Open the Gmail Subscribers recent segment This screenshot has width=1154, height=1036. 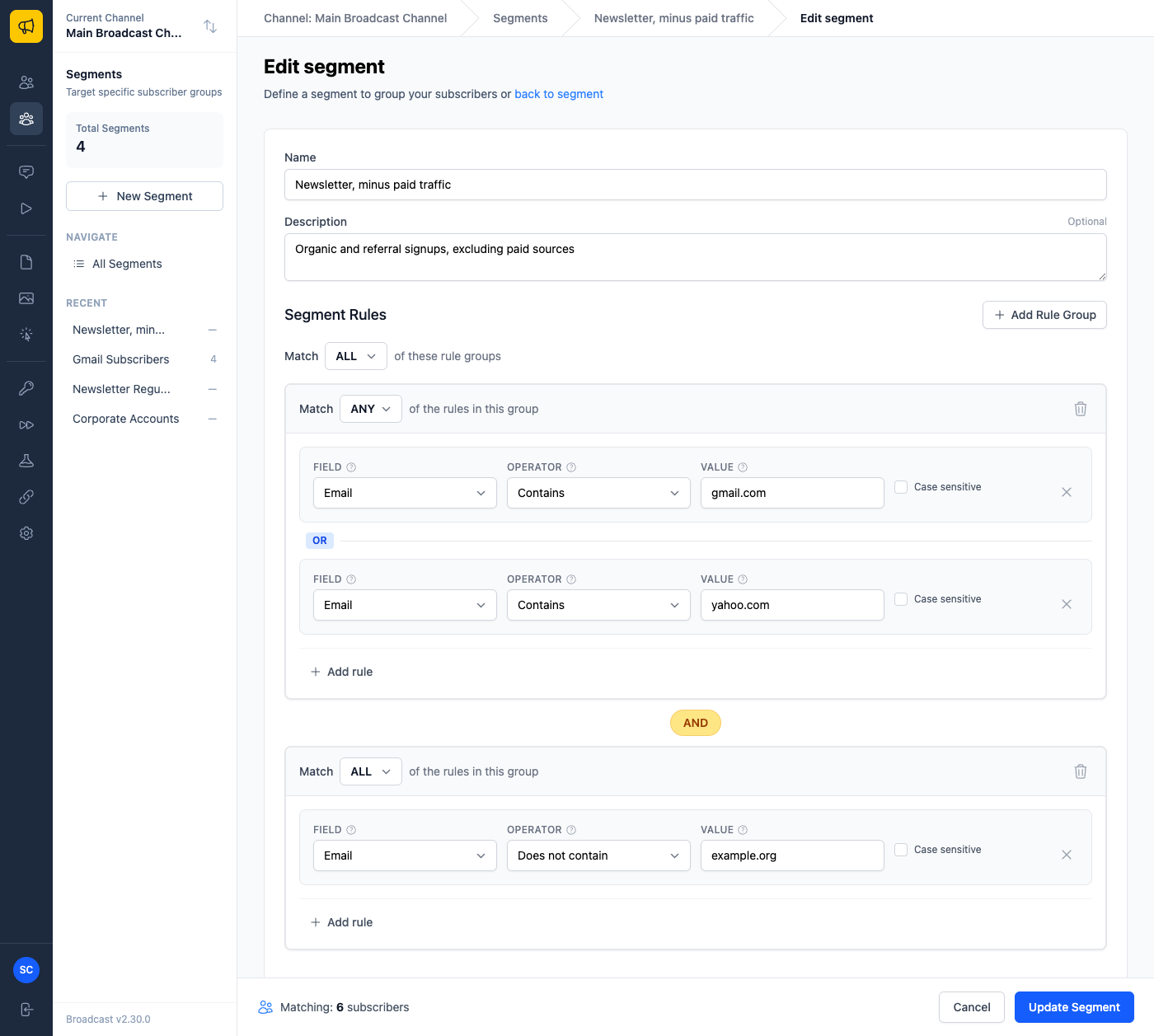coord(144,359)
